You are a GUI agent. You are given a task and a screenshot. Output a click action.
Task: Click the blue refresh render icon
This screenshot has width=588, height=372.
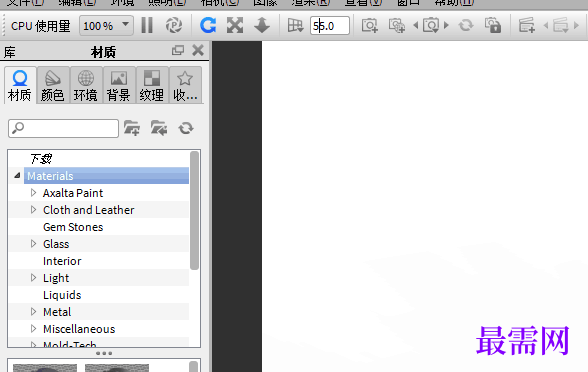click(x=208, y=26)
